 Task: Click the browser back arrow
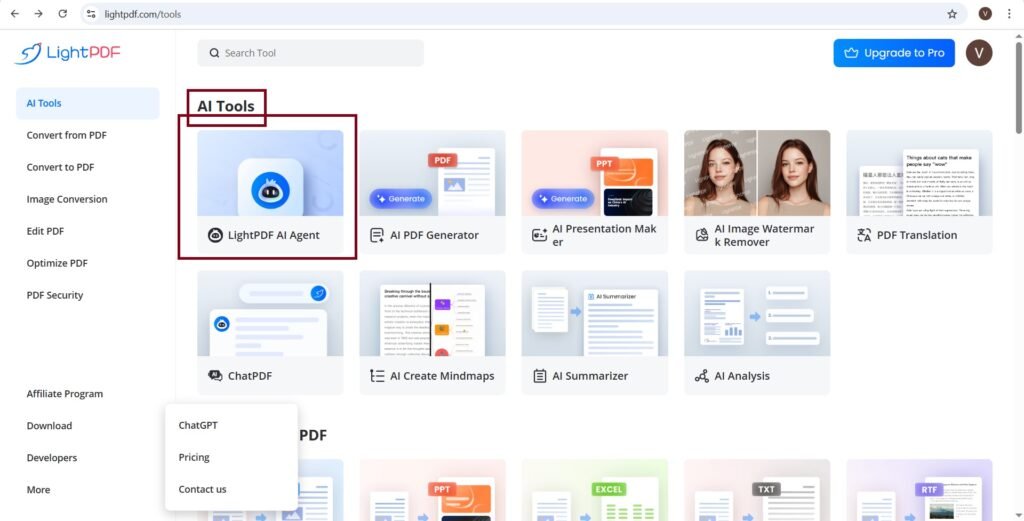[14, 14]
